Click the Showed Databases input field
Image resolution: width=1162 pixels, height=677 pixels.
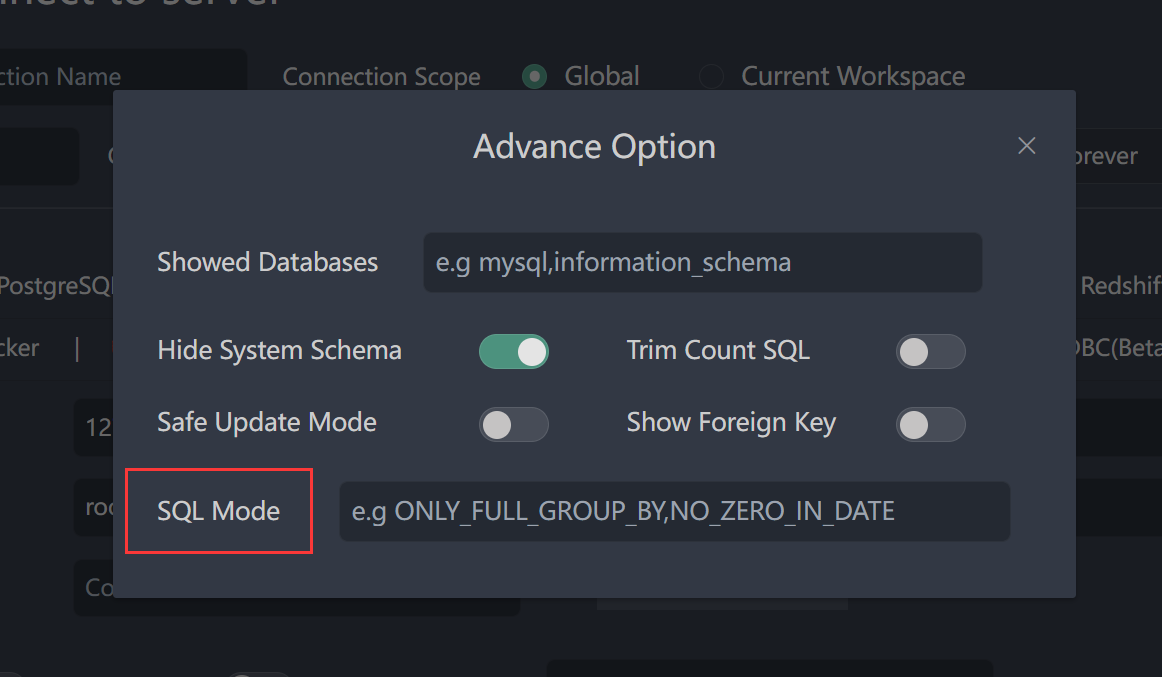tap(702, 262)
